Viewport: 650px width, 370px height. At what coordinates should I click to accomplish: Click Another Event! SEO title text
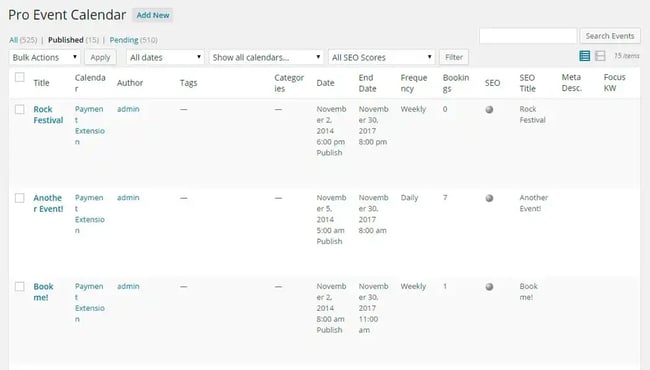tap(534, 203)
